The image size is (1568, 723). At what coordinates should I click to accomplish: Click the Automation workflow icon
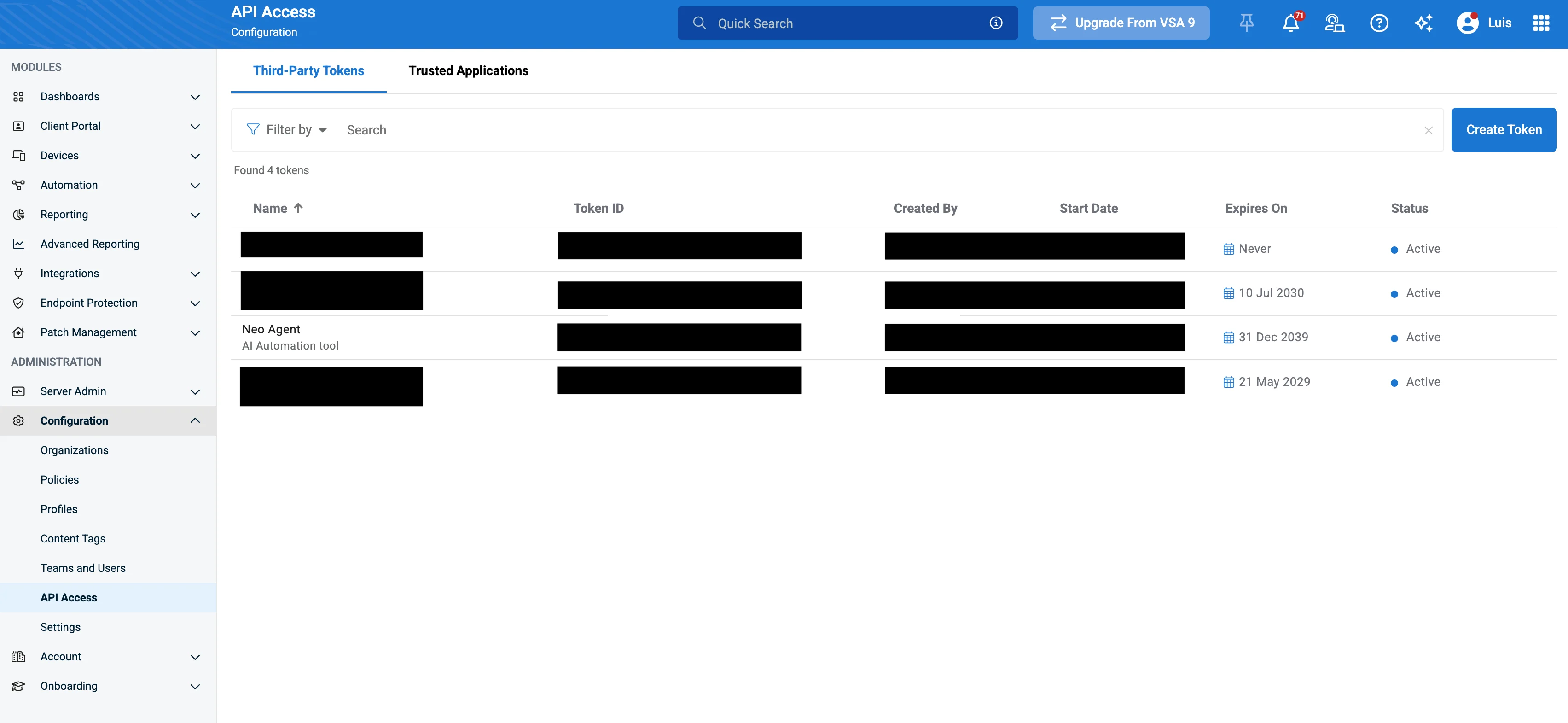click(18, 185)
